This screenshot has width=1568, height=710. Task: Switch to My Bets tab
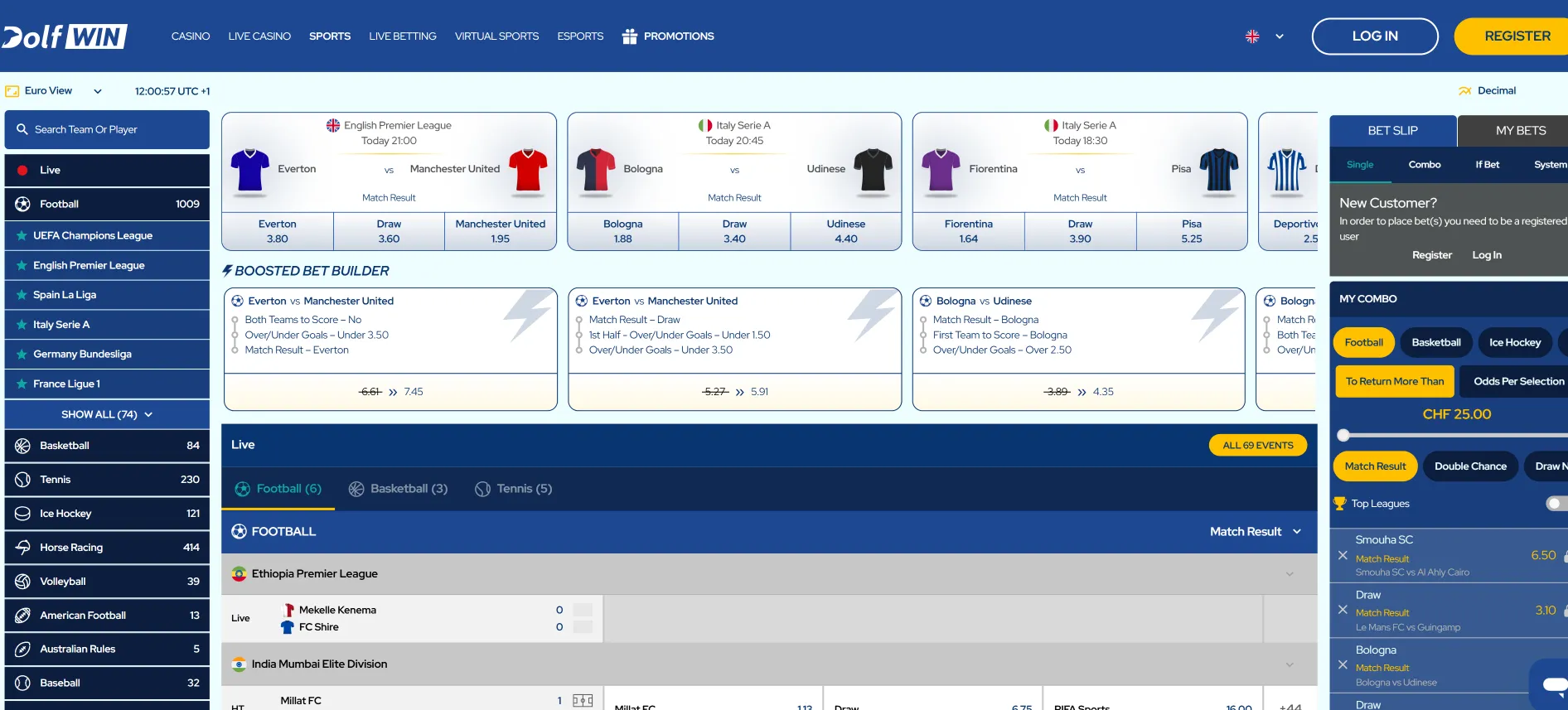[1513, 131]
